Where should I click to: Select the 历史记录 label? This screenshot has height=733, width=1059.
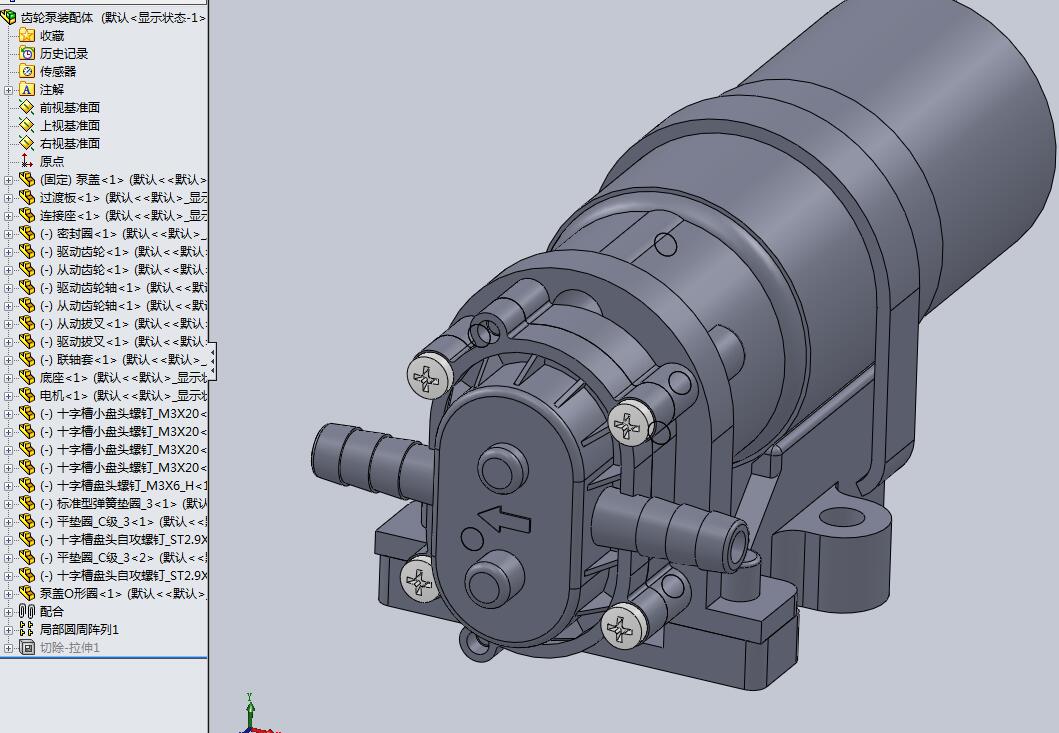click(64, 53)
